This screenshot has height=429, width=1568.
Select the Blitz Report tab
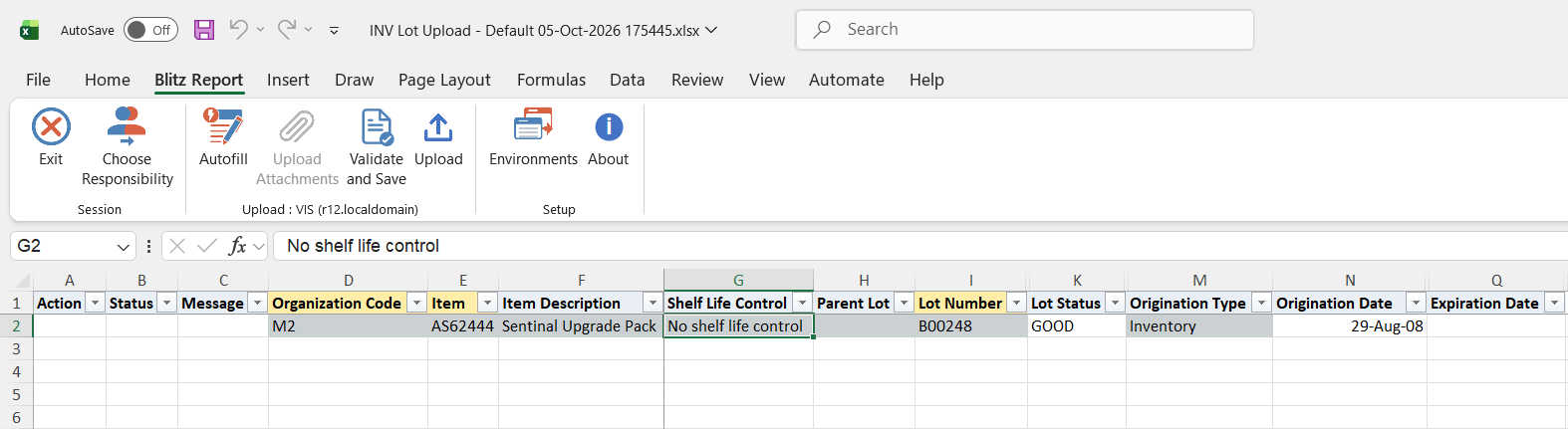[199, 80]
